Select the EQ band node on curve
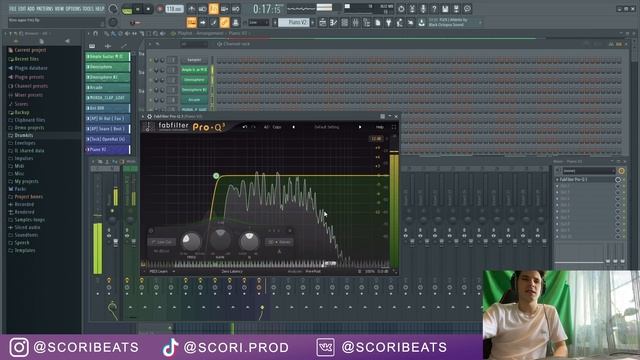This screenshot has width=640, height=360. coord(216,176)
